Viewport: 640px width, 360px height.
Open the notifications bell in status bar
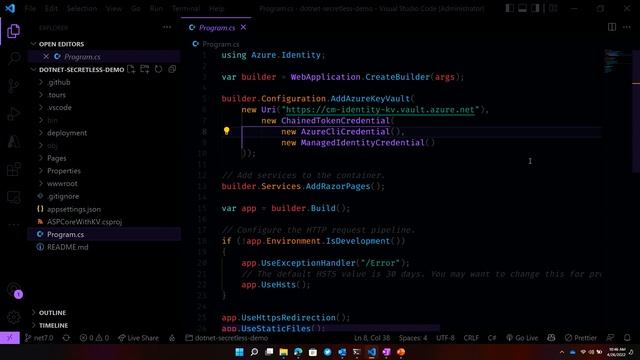(627, 338)
